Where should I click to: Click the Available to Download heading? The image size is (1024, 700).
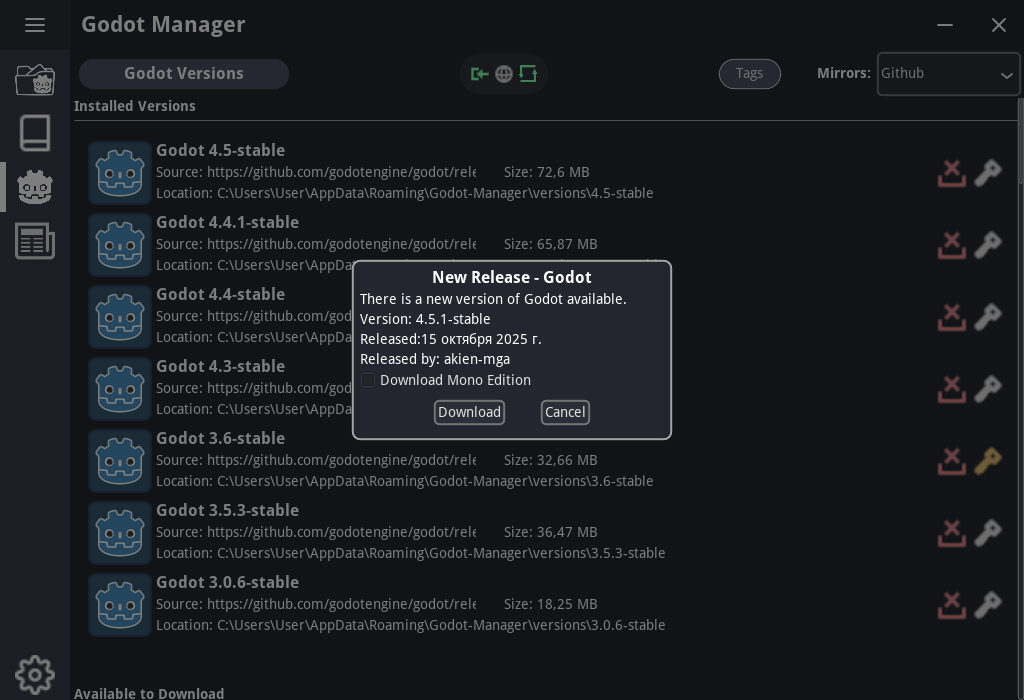[x=149, y=693]
